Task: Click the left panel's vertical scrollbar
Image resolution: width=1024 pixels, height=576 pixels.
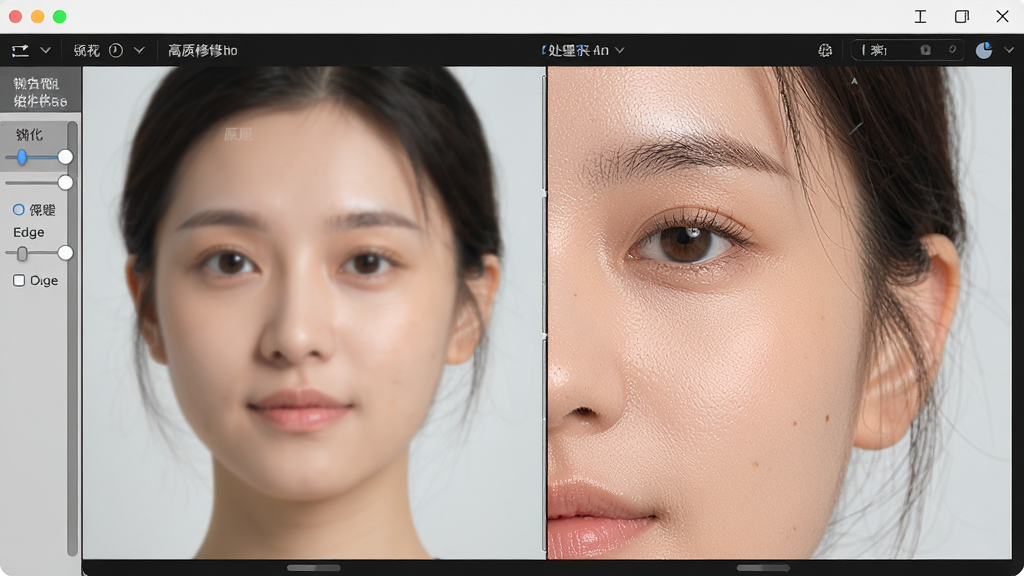Action: coord(72,338)
